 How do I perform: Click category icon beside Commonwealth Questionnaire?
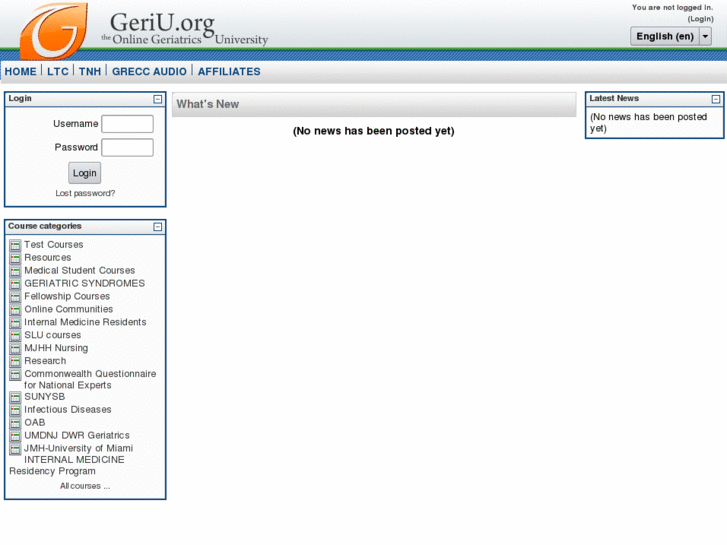point(15,374)
